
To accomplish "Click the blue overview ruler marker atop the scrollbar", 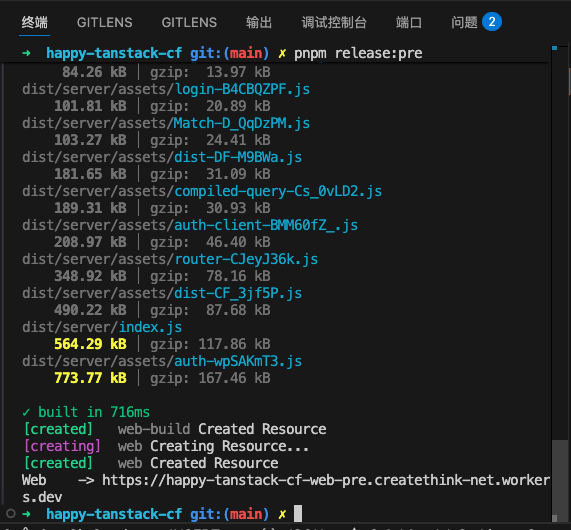I will (554, 48).
